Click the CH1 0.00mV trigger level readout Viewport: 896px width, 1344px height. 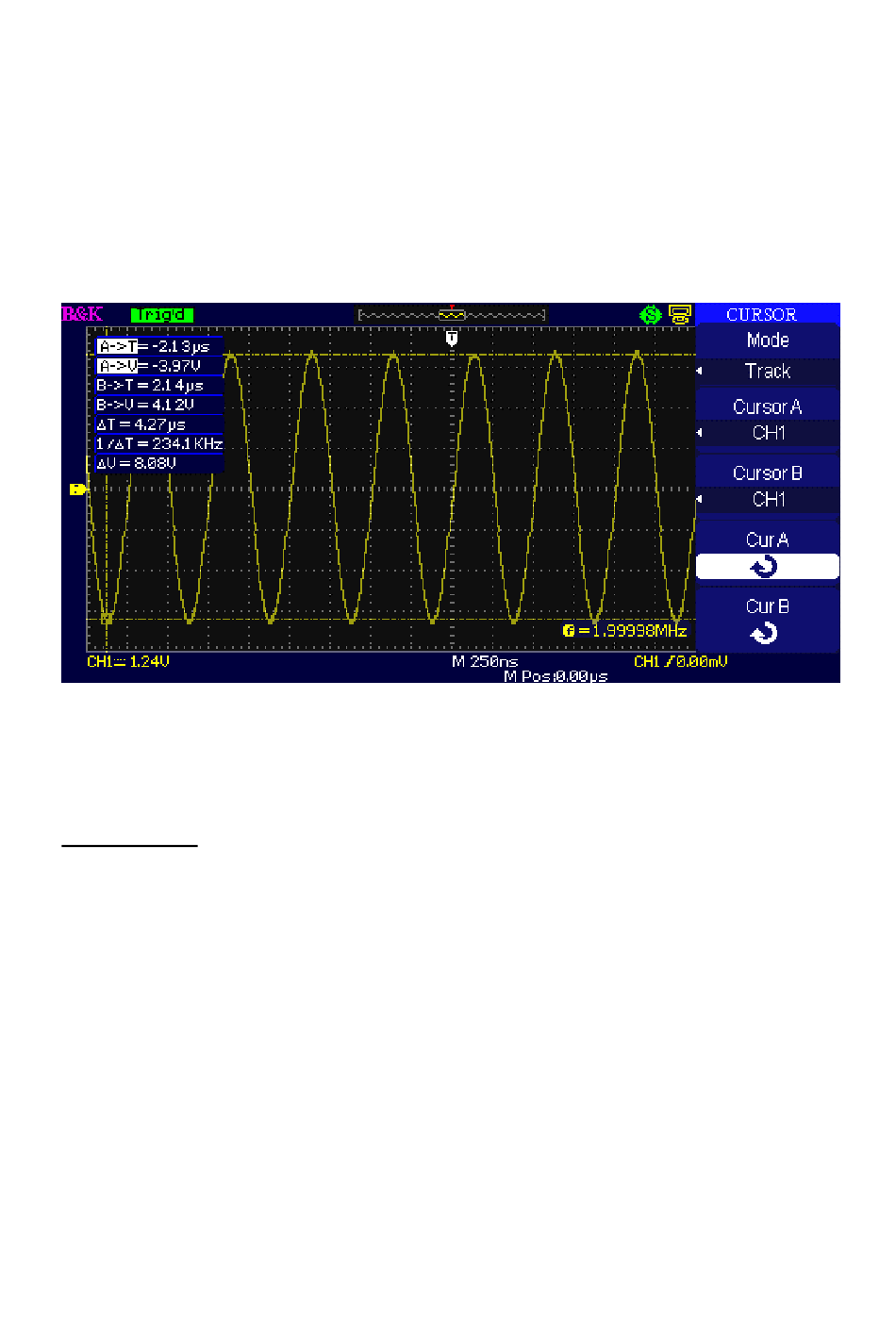point(681,662)
